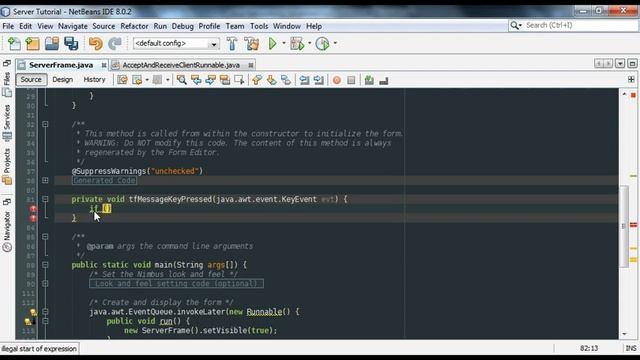The height and width of the screenshot is (360, 640).
Task: Expand the Generated Code fold
Action: (45, 180)
